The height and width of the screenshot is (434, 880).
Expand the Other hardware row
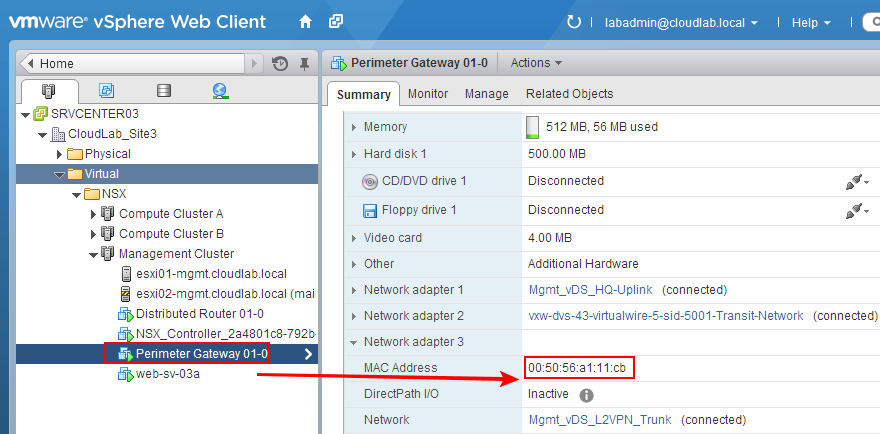[x=354, y=264]
